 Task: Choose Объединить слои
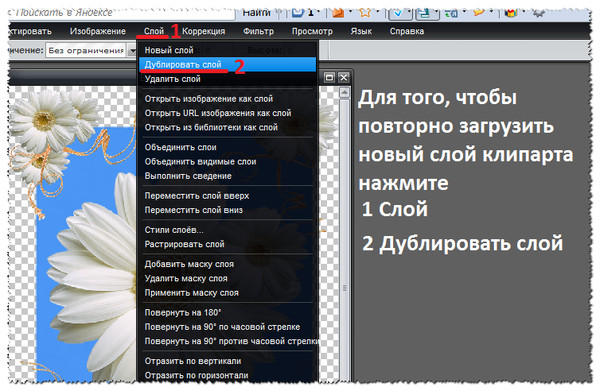[x=227, y=147]
